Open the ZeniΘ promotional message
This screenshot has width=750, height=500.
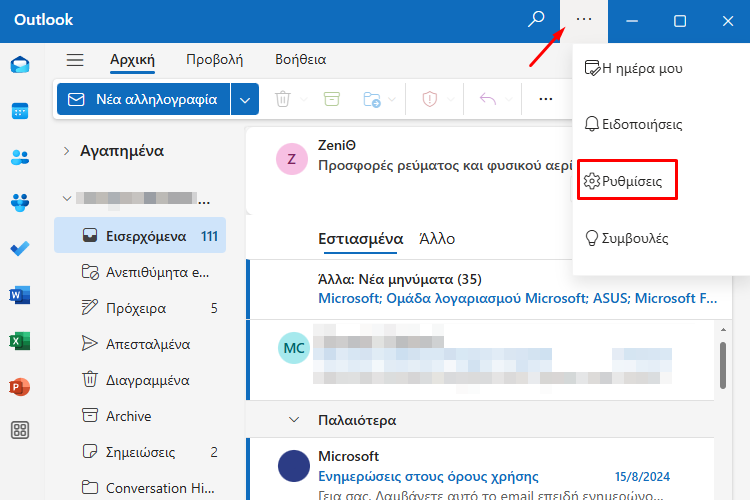[409, 170]
